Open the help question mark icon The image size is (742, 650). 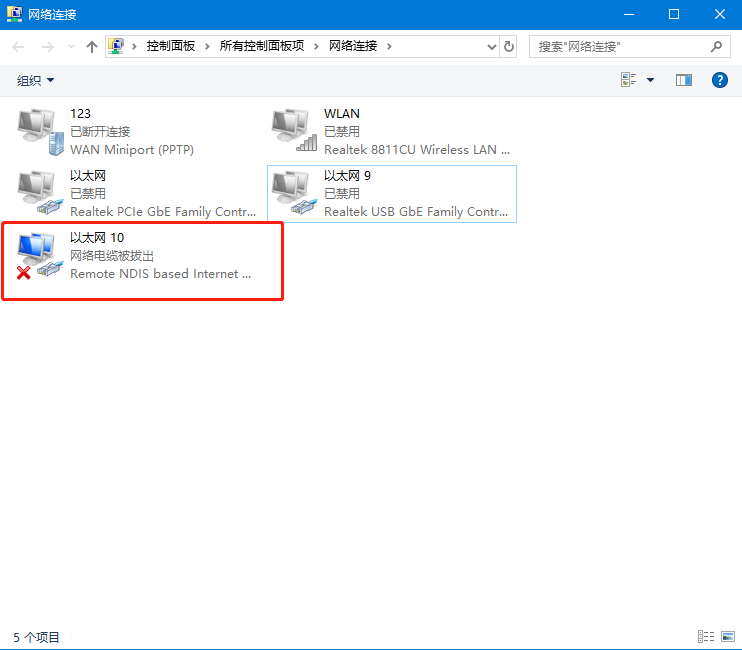pos(719,80)
